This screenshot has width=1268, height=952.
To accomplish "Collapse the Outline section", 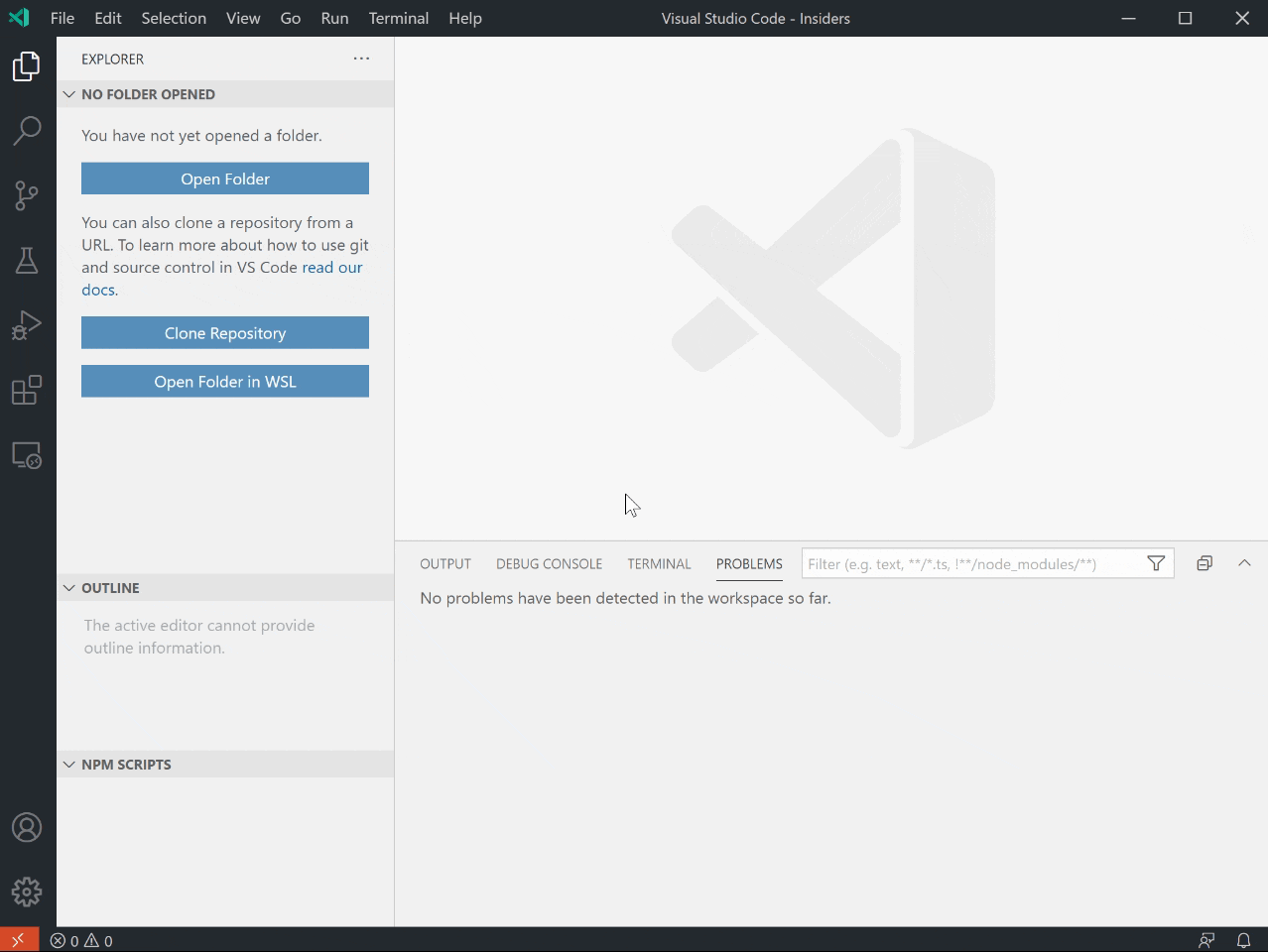I will click(x=68, y=587).
